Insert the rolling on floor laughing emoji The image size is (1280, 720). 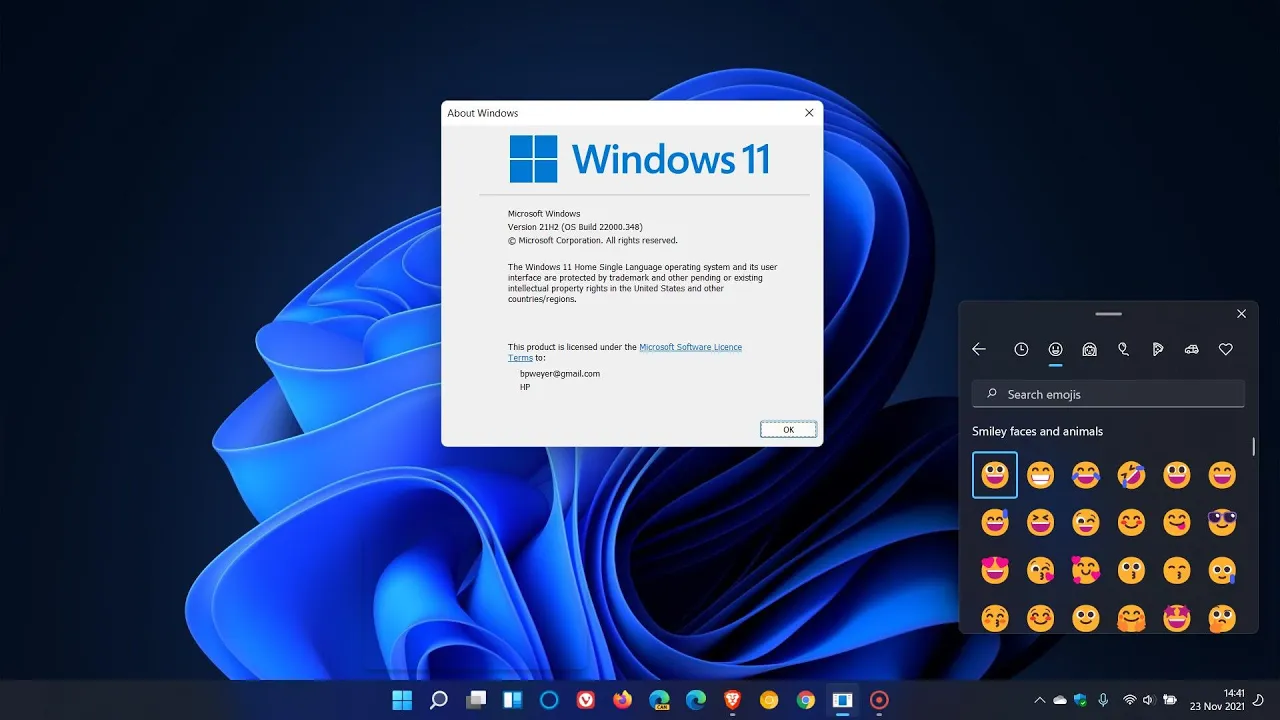[1132, 475]
